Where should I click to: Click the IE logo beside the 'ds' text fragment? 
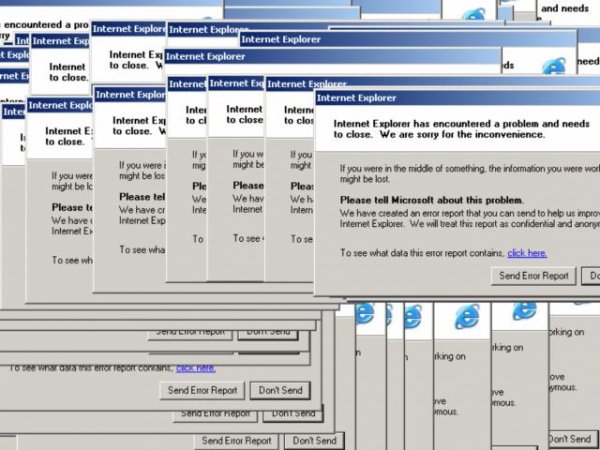pos(554,66)
